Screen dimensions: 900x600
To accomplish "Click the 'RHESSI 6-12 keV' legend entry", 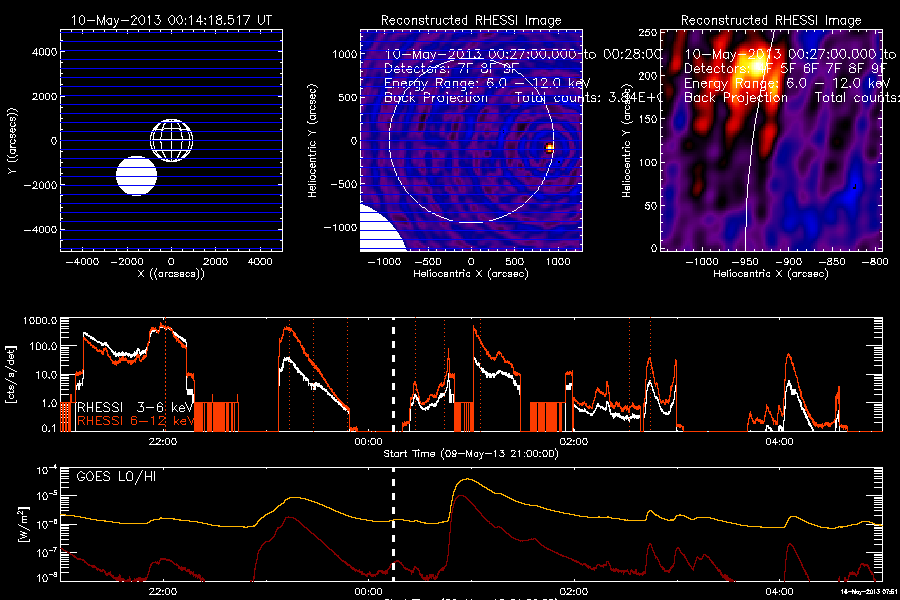I will coord(136,421).
